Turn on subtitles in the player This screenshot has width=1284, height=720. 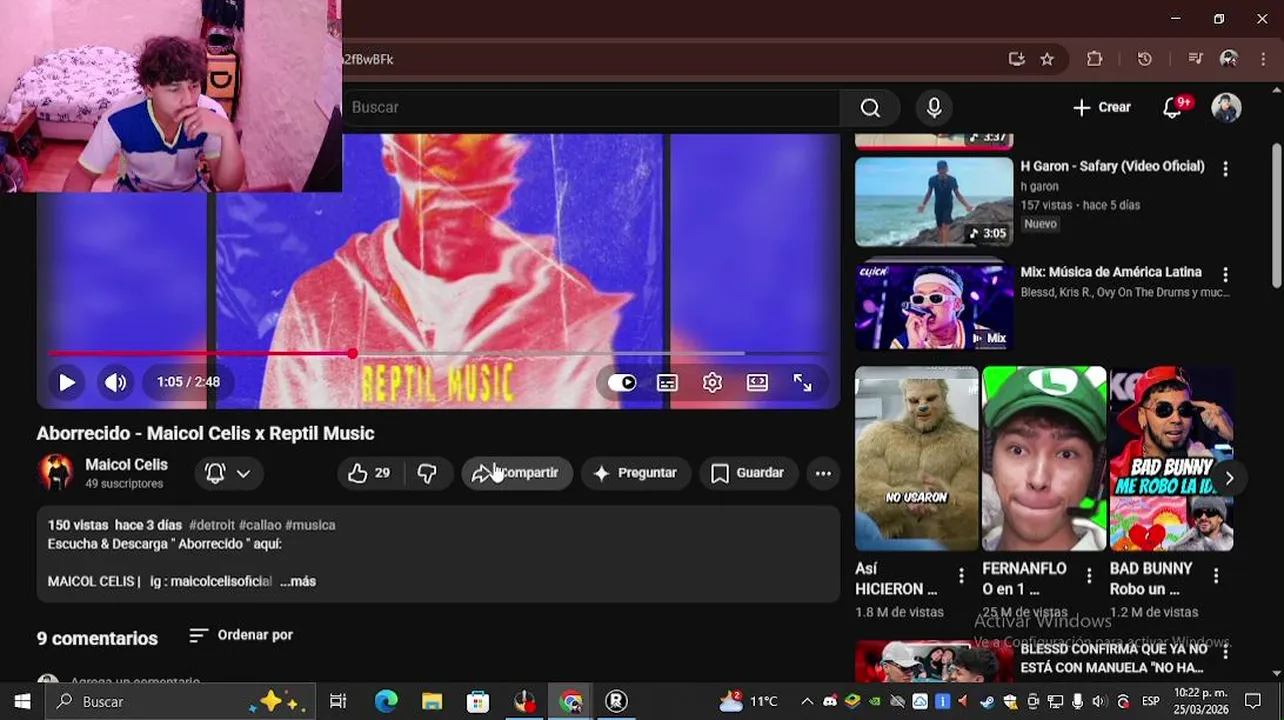667,382
